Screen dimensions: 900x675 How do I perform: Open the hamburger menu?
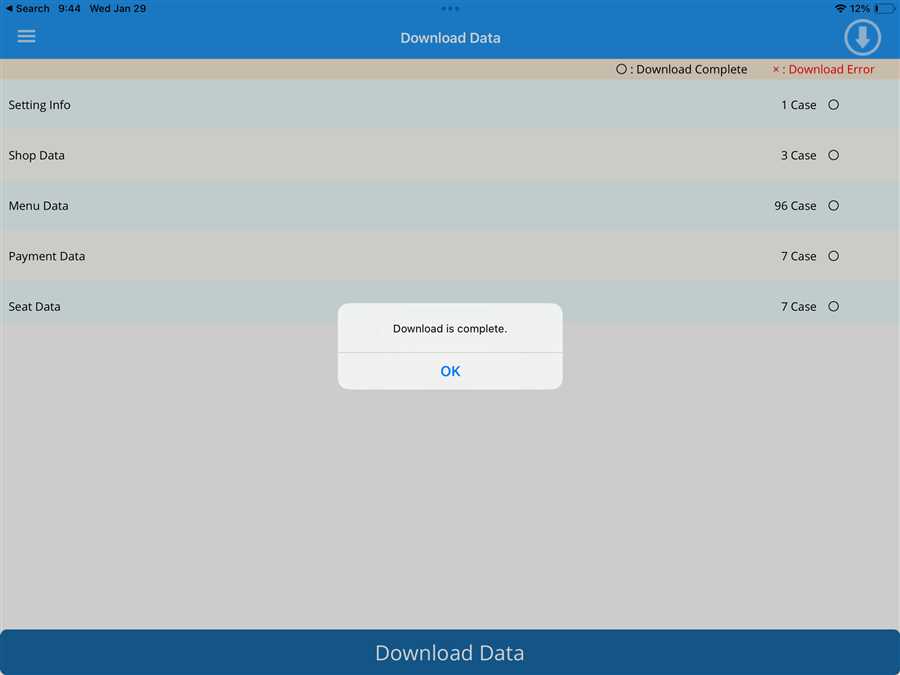pyautogui.click(x=26, y=36)
